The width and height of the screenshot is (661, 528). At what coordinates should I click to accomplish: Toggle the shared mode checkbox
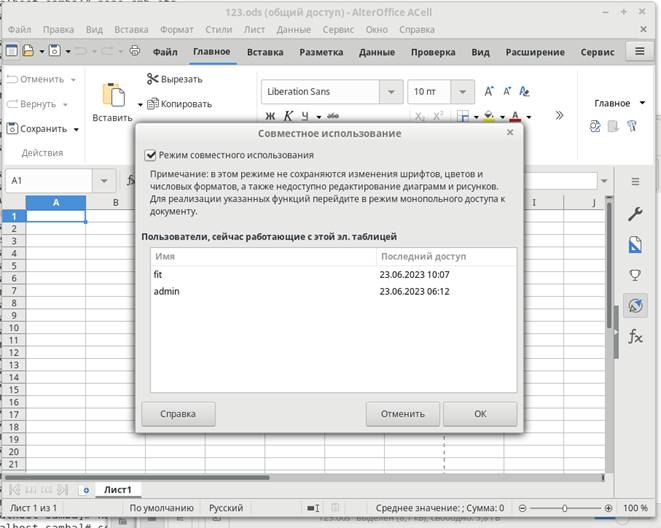(x=150, y=155)
